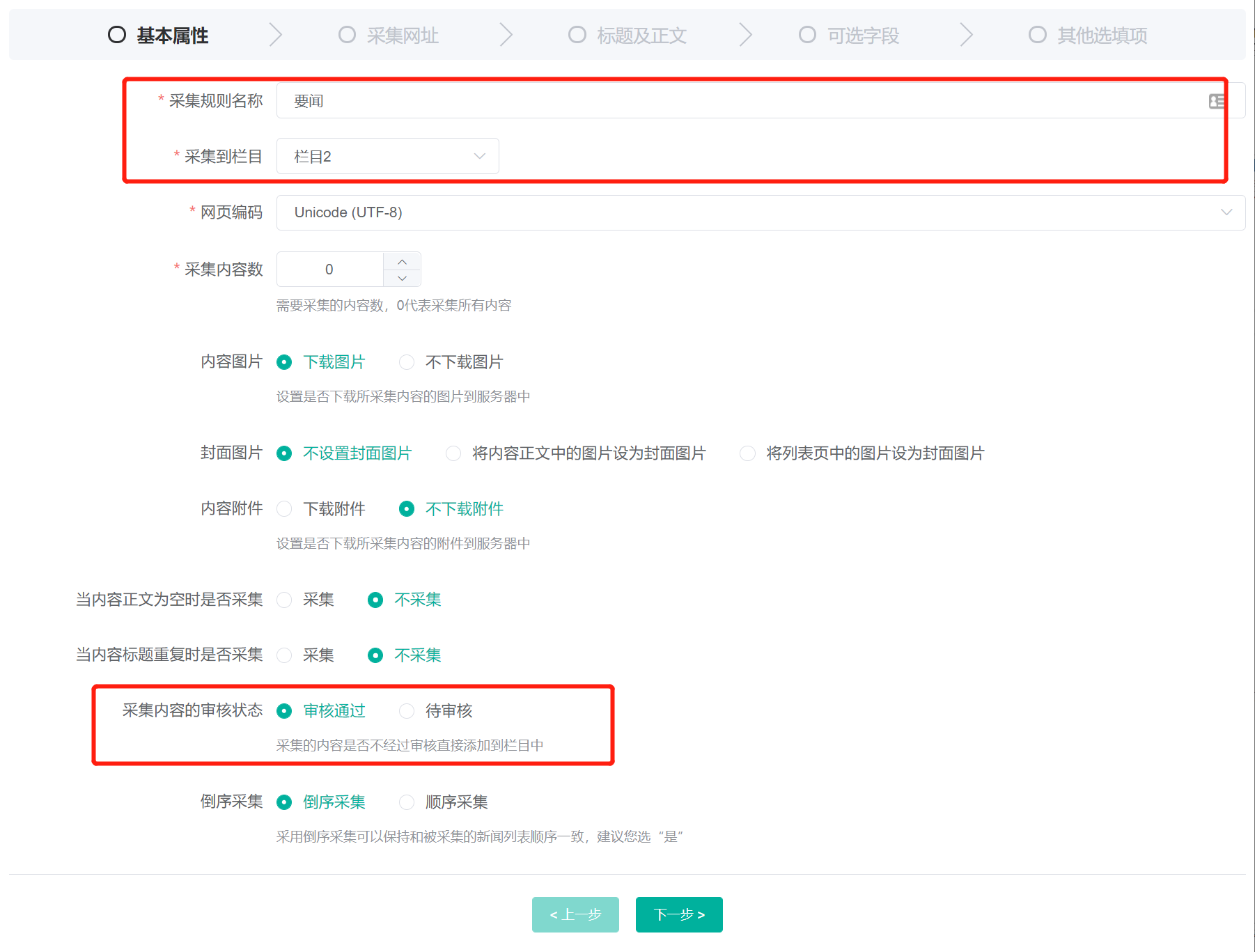This screenshot has height=952, width=1255.
Task: Decrease the 采集内容数 value with down arrow
Action: tap(402, 278)
